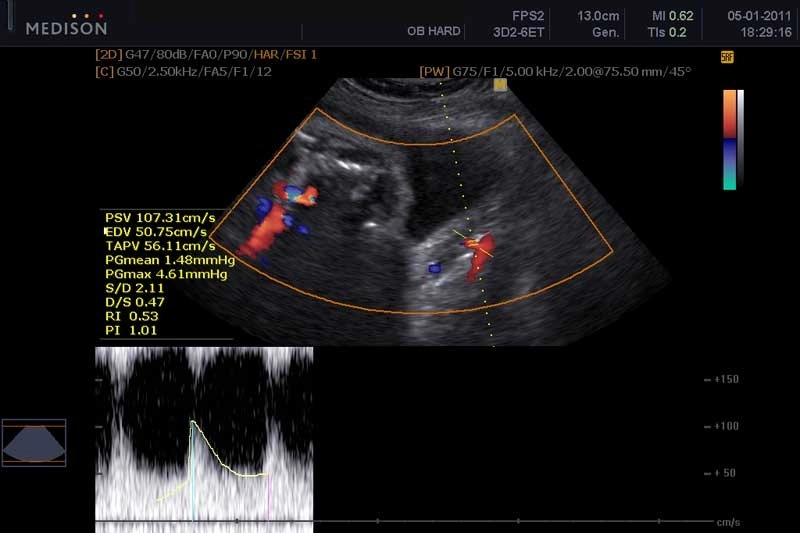Click the color Doppler velocity scale bar

pyautogui.click(x=729, y=139)
